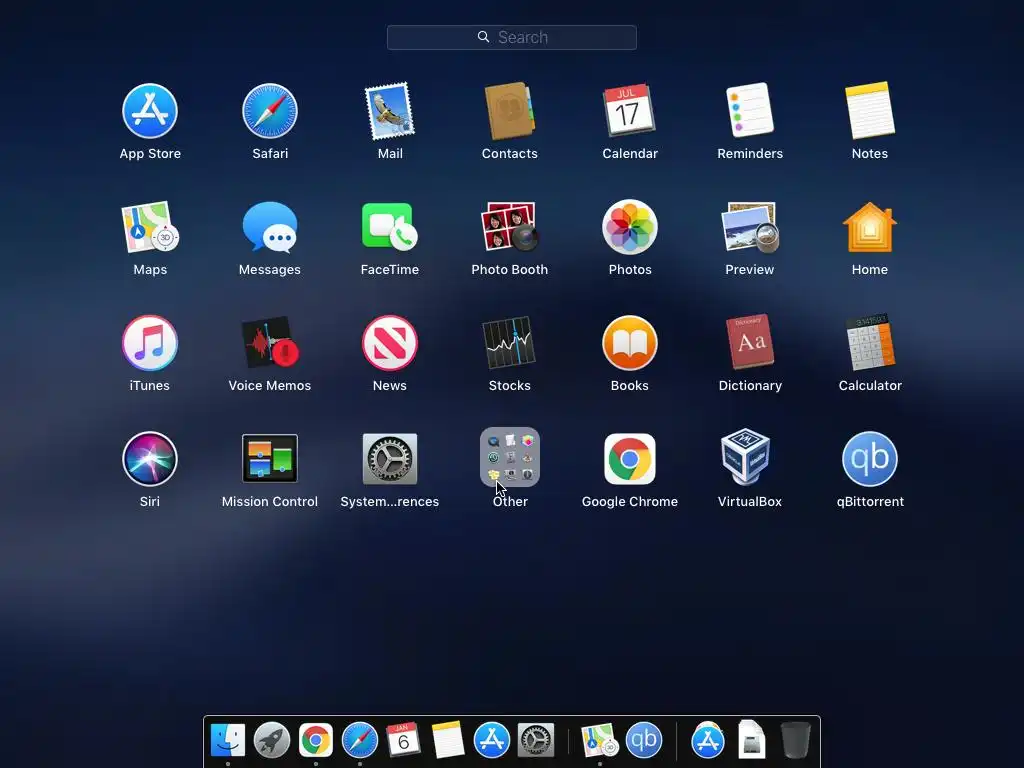Expand the Other folder
This screenshot has width=1024, height=768.
click(509, 458)
